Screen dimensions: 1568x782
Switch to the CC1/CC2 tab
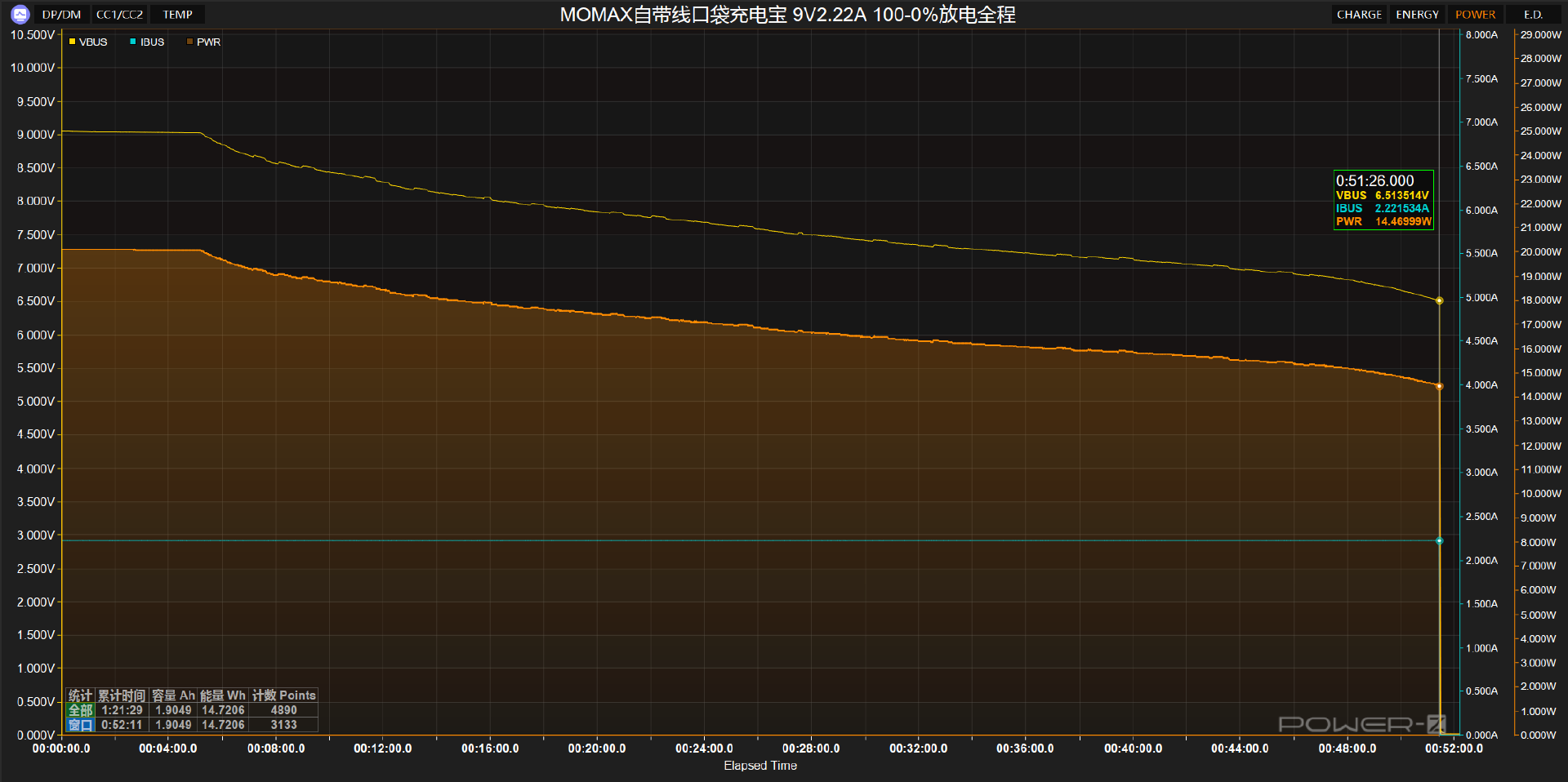[119, 15]
